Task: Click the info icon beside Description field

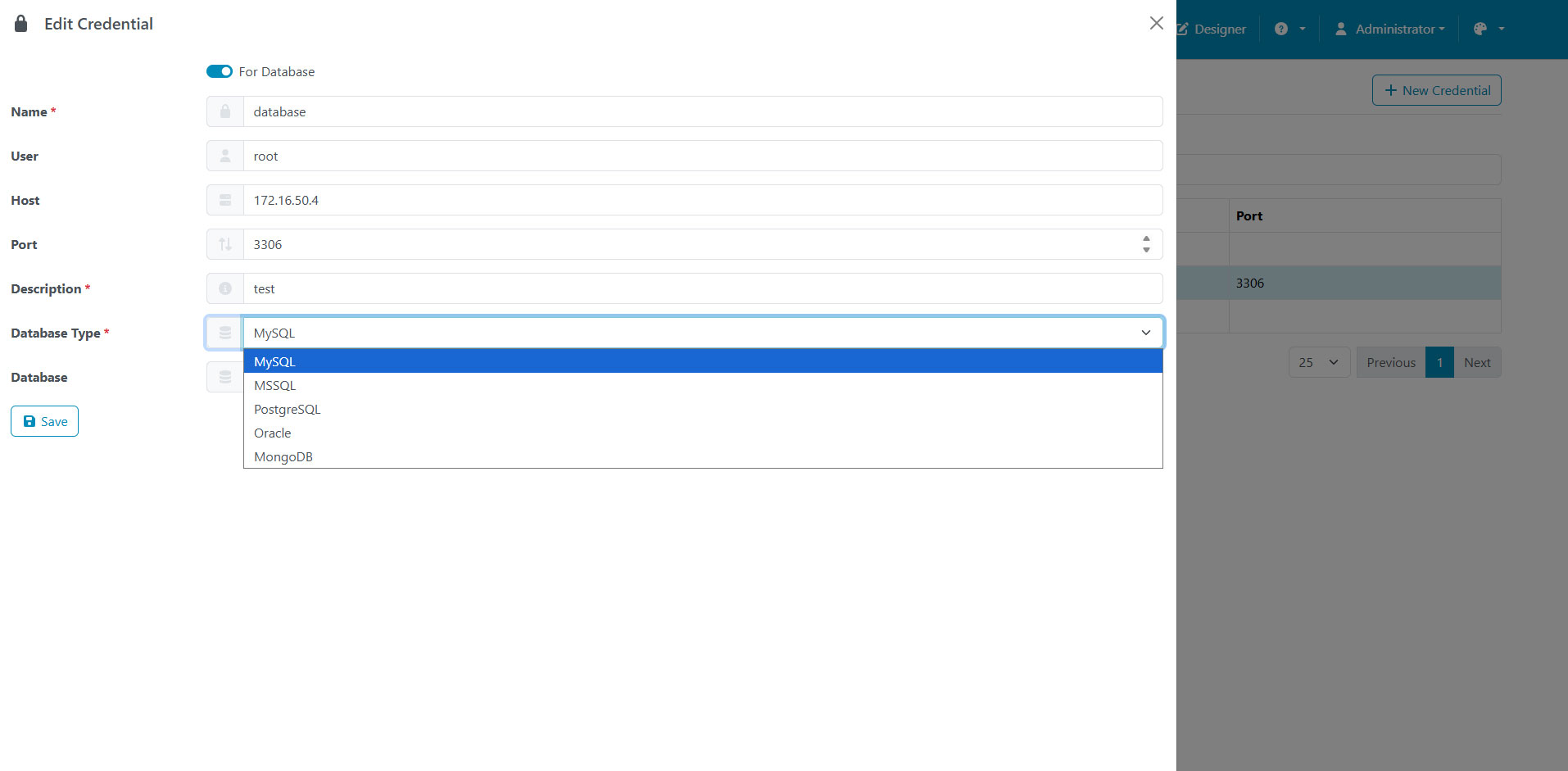Action: pyautogui.click(x=225, y=288)
